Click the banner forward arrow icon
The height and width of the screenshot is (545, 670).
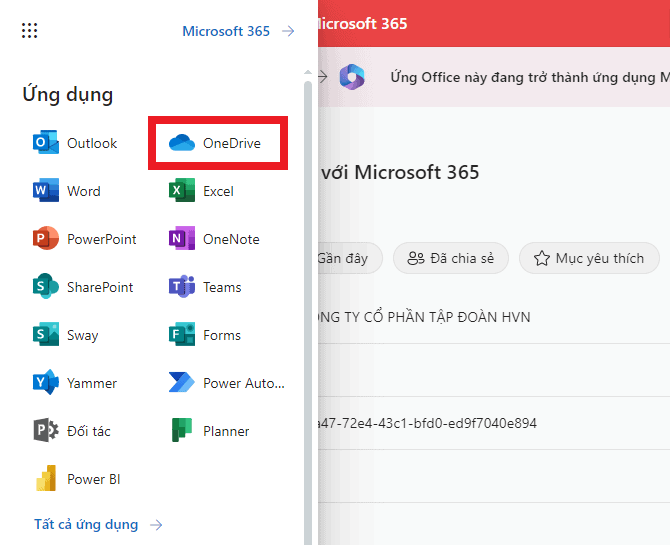coord(323,77)
